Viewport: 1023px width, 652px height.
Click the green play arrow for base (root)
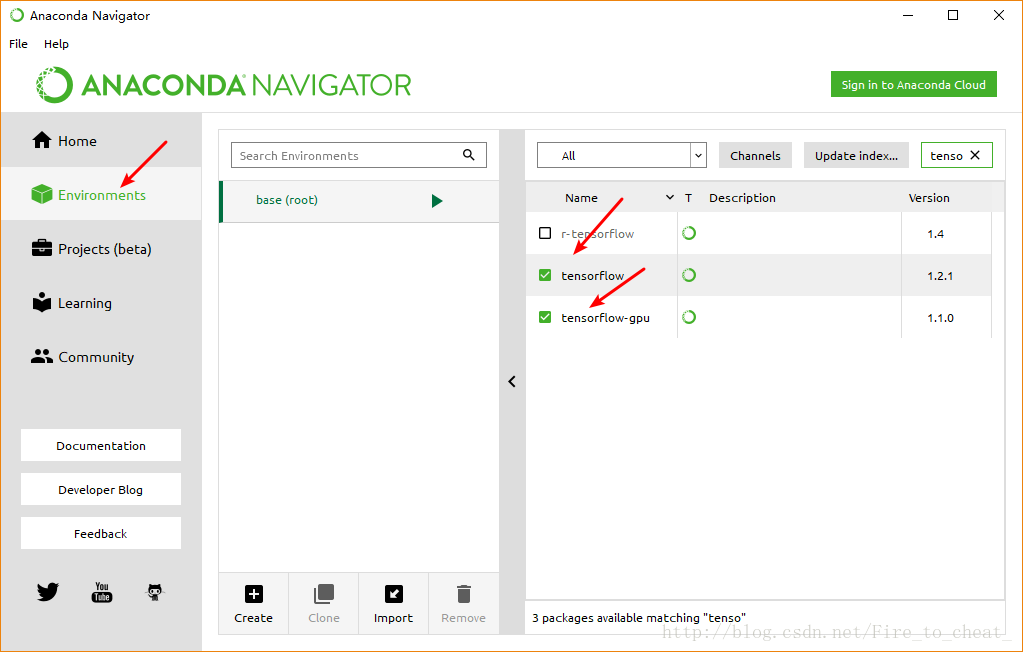(x=436, y=200)
